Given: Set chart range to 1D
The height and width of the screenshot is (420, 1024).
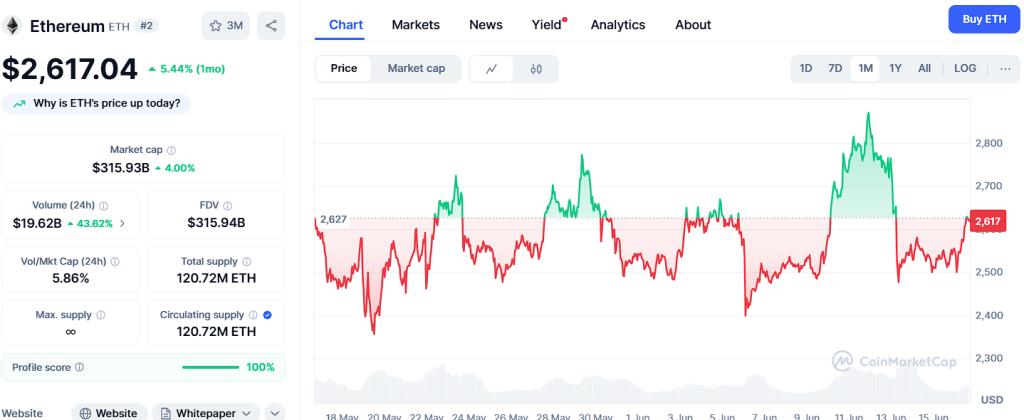Looking at the screenshot, I should (x=806, y=69).
